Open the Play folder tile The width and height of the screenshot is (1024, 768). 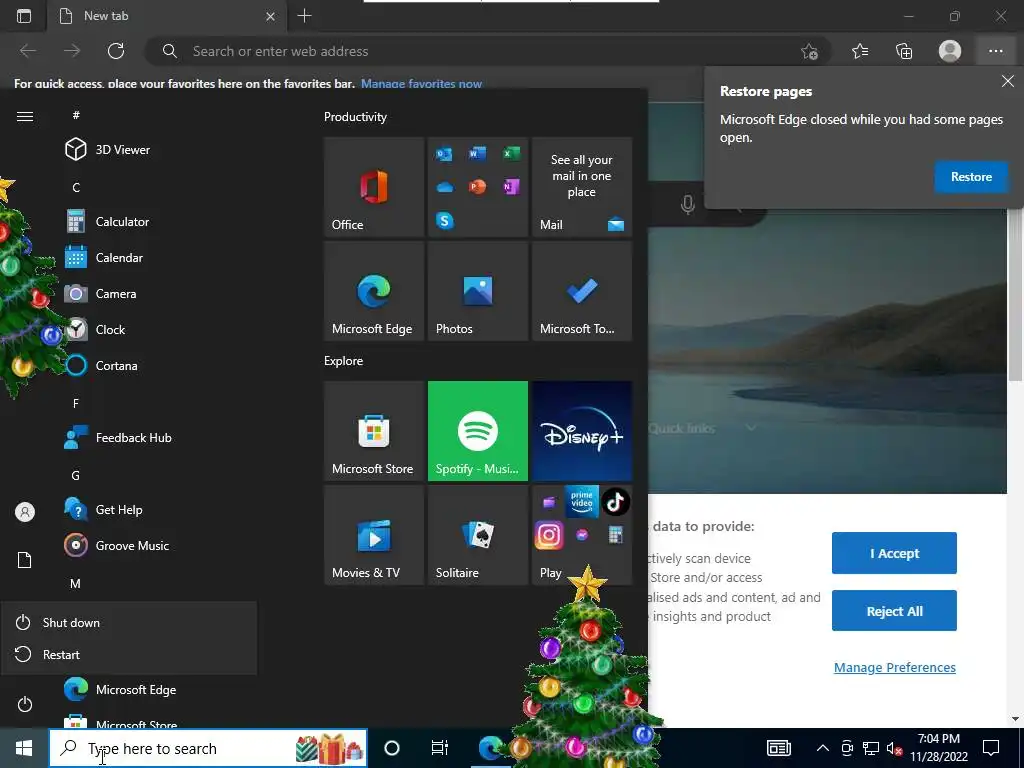581,535
